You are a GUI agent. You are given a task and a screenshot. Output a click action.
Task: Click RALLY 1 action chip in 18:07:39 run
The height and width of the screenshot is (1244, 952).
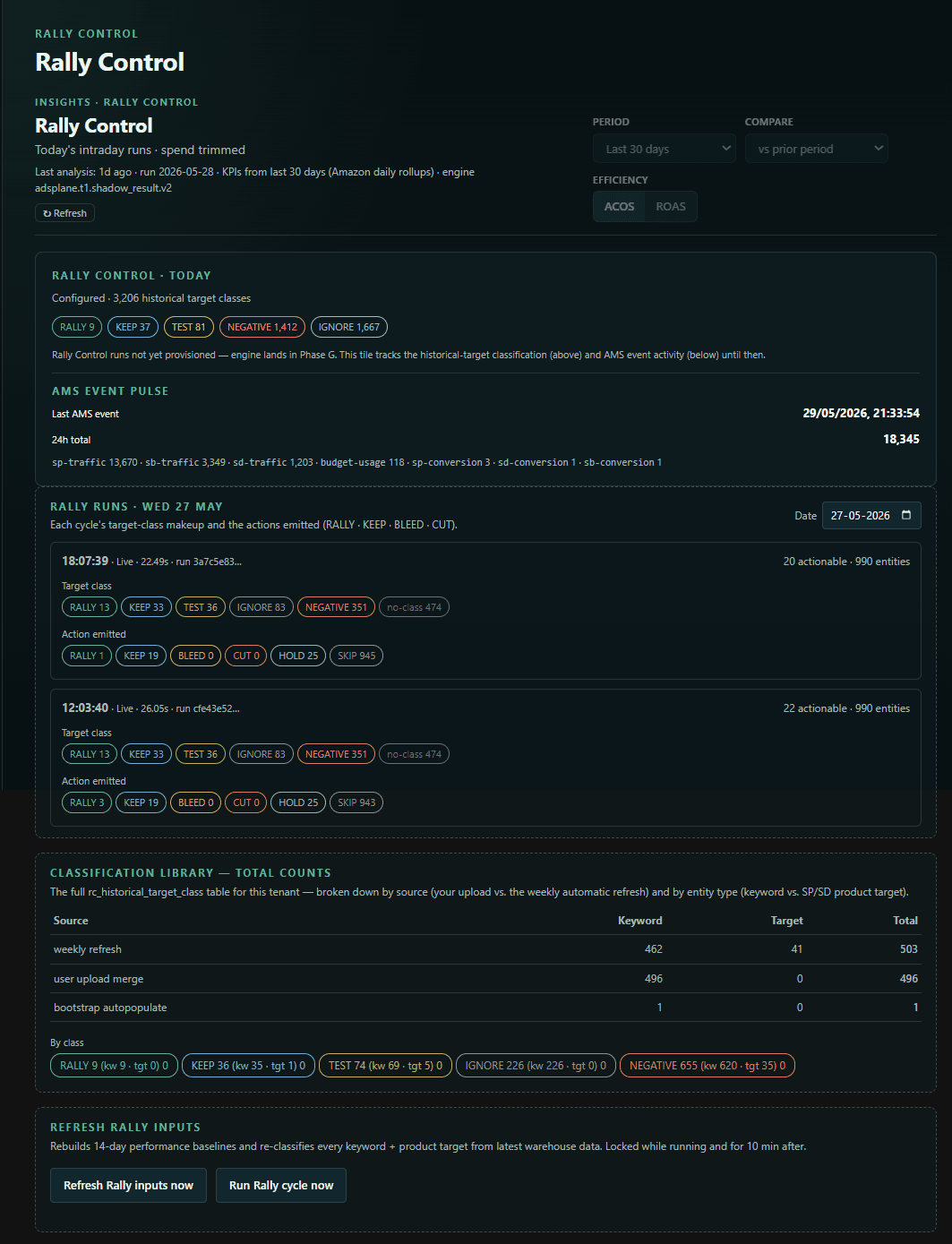[x=87, y=656]
